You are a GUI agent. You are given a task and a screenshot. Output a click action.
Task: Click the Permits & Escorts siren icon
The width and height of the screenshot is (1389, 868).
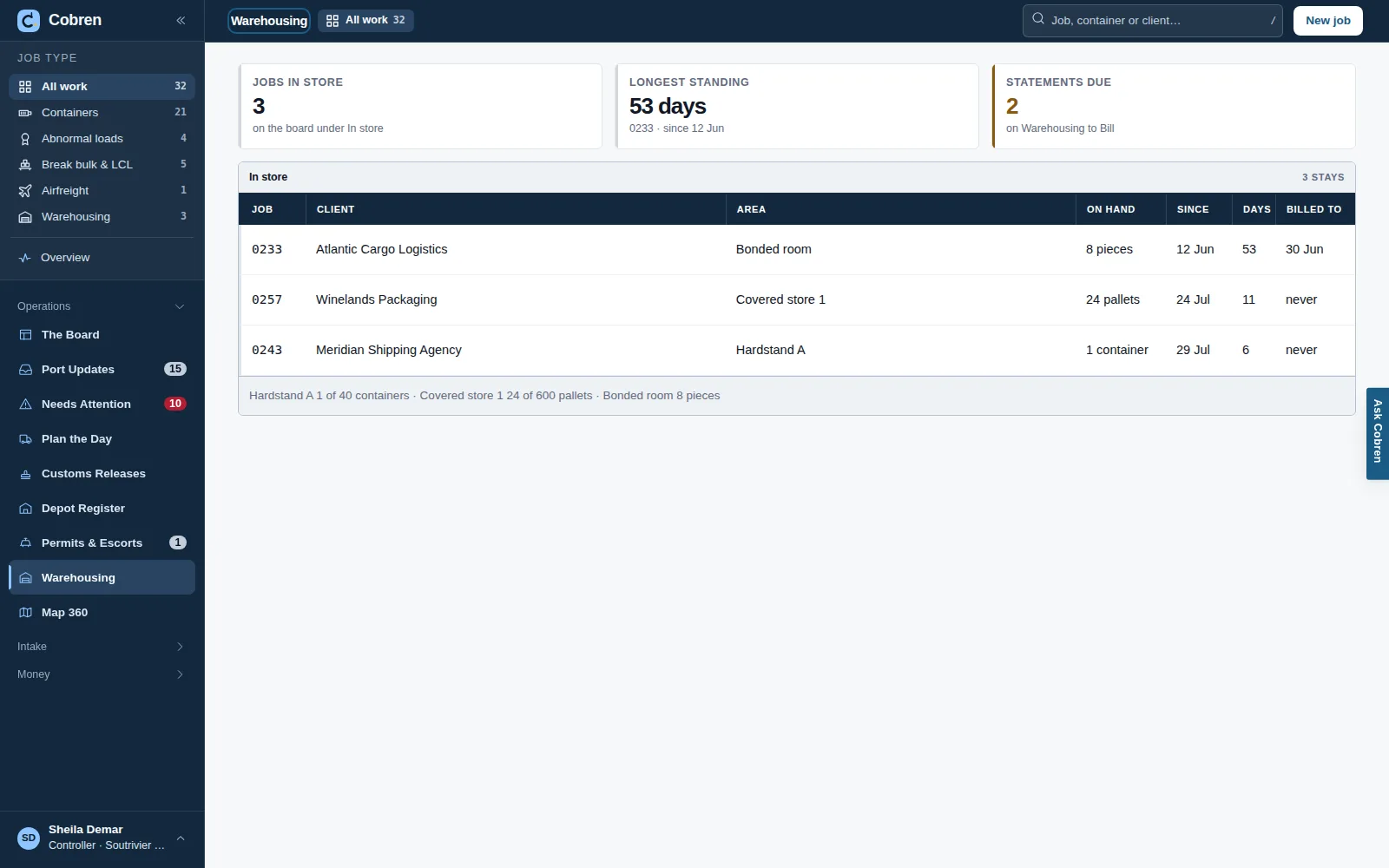pos(25,543)
